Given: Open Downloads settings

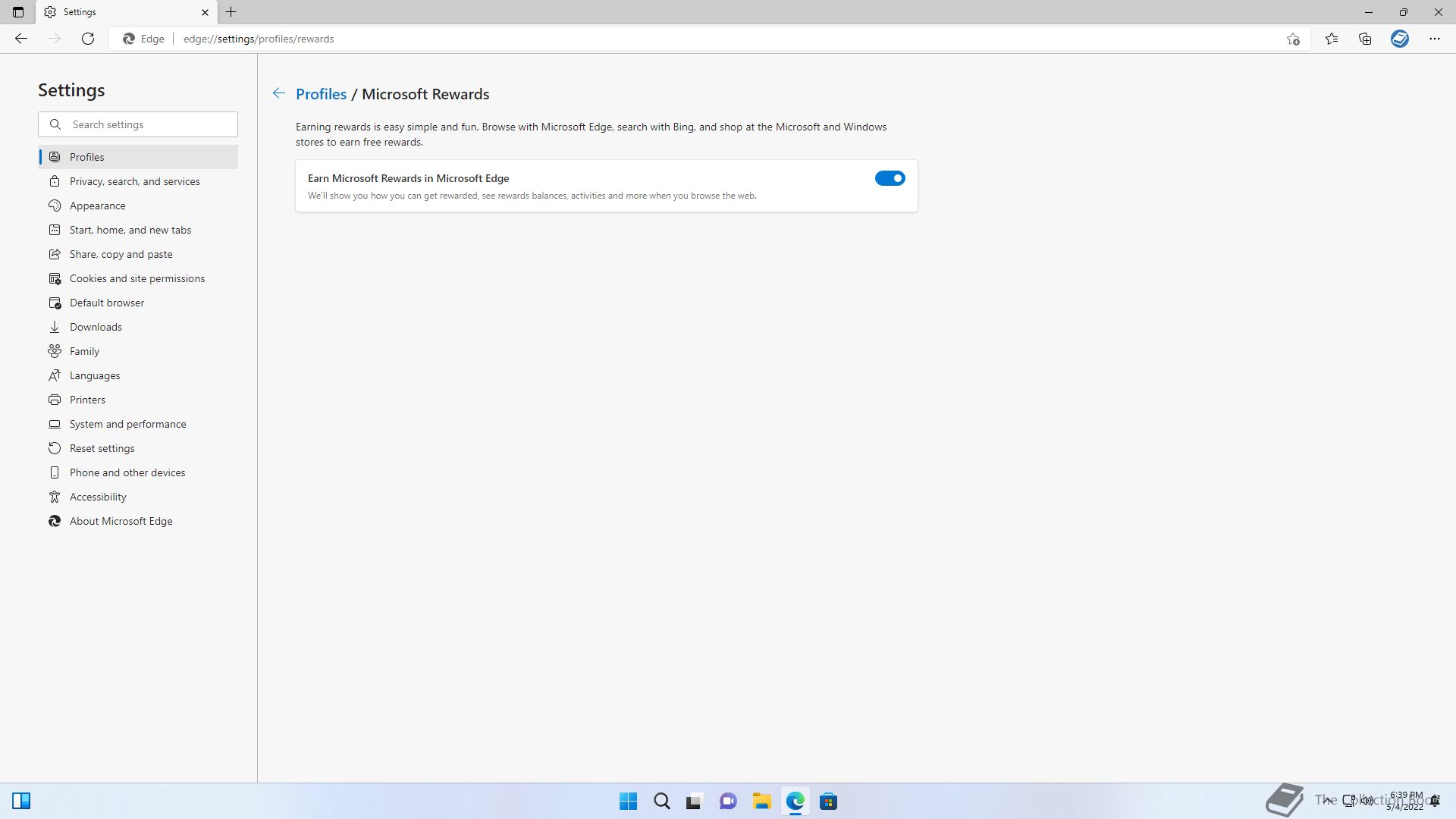Looking at the screenshot, I should click(x=138, y=327).
